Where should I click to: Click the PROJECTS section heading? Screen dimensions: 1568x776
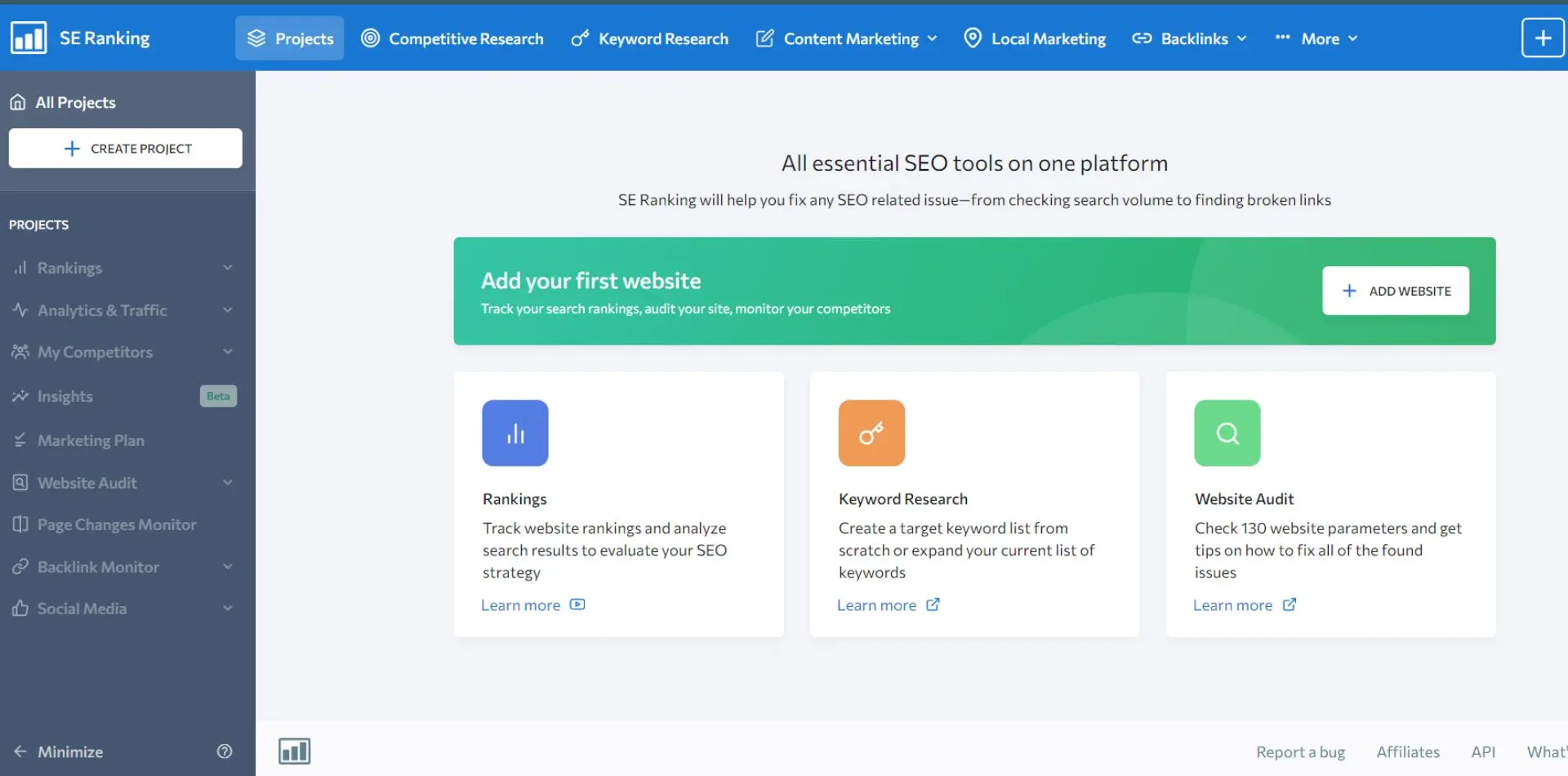[x=38, y=225]
